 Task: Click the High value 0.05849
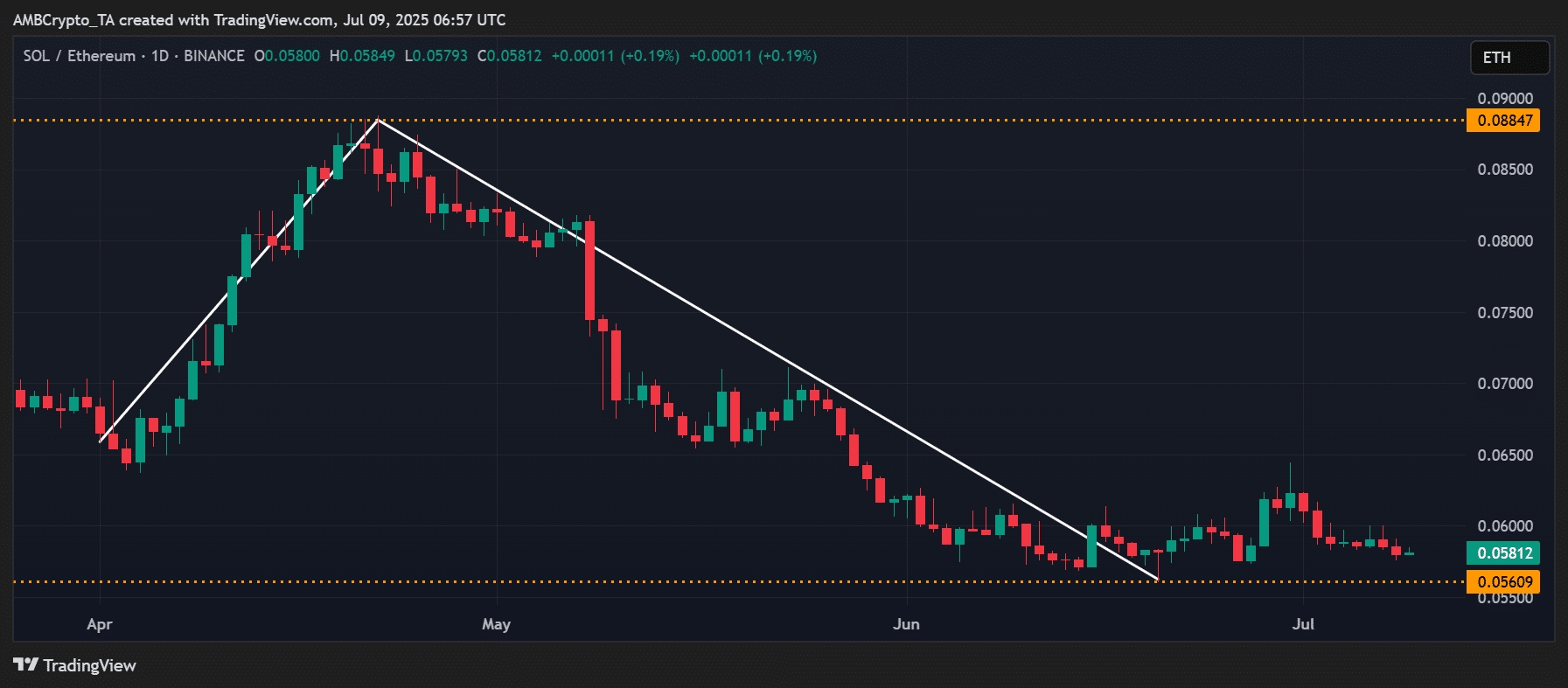[x=367, y=56]
